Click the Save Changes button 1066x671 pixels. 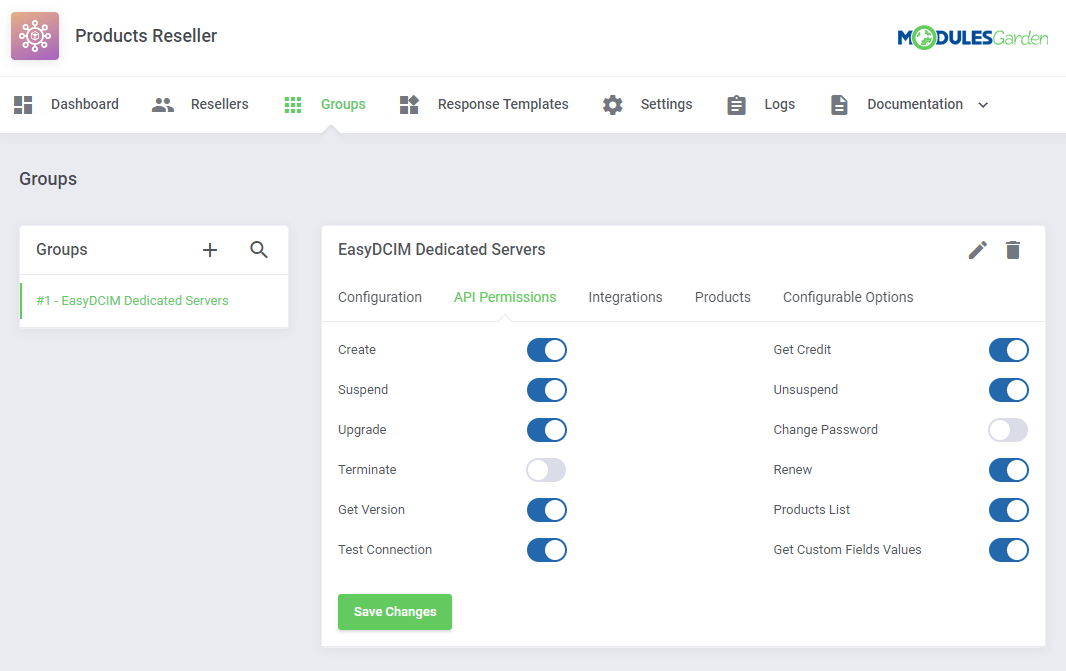click(x=394, y=611)
